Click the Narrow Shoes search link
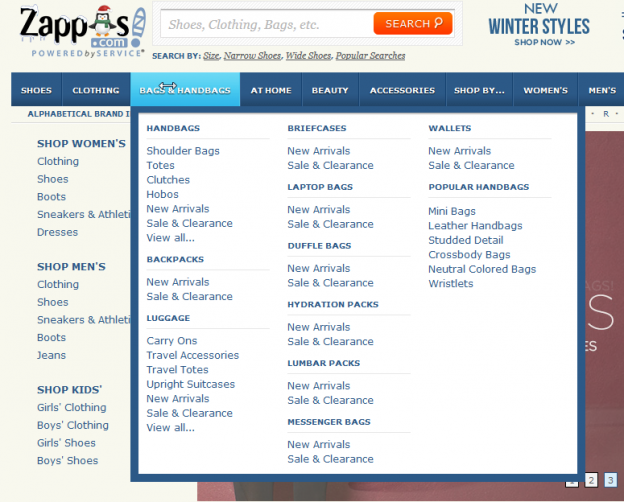 click(x=251, y=57)
